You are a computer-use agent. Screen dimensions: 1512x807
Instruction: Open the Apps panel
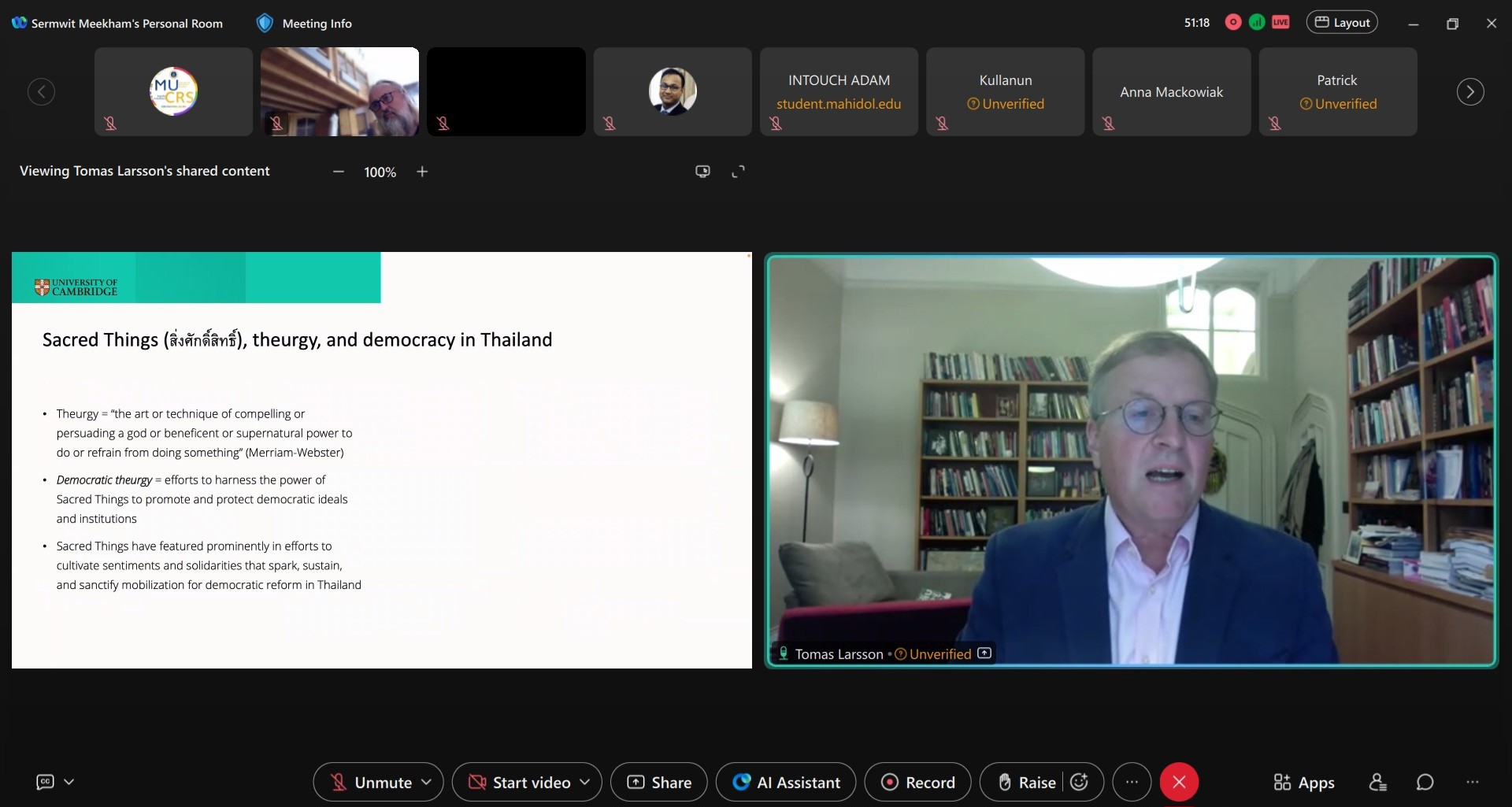(x=1304, y=782)
